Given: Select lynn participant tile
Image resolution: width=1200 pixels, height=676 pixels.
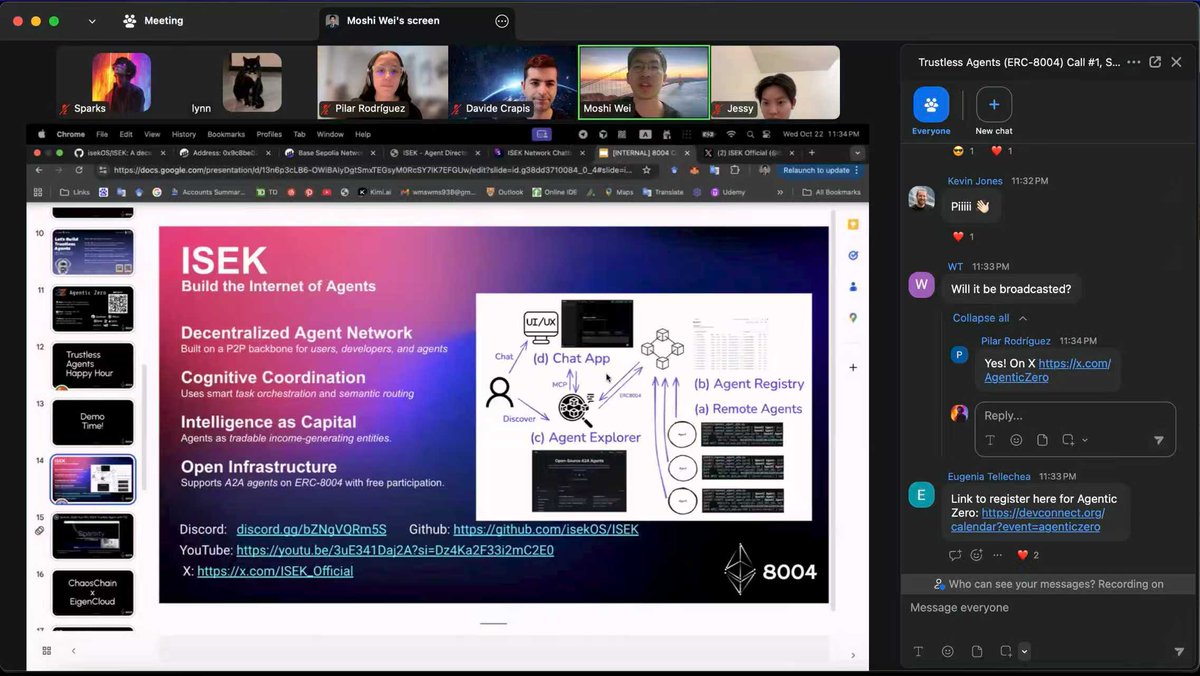Looking at the screenshot, I should pyautogui.click(x=251, y=82).
